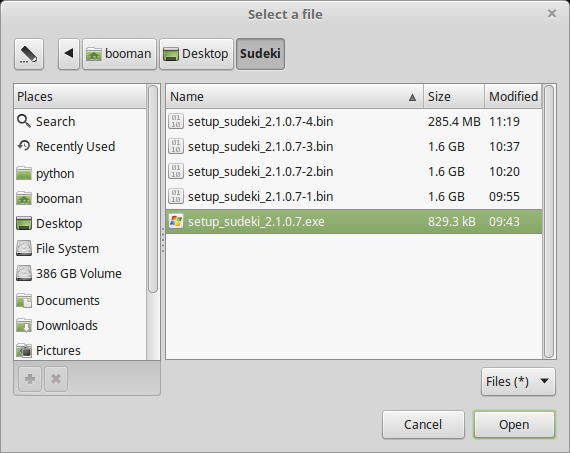Sort by Size column header

tap(454, 97)
